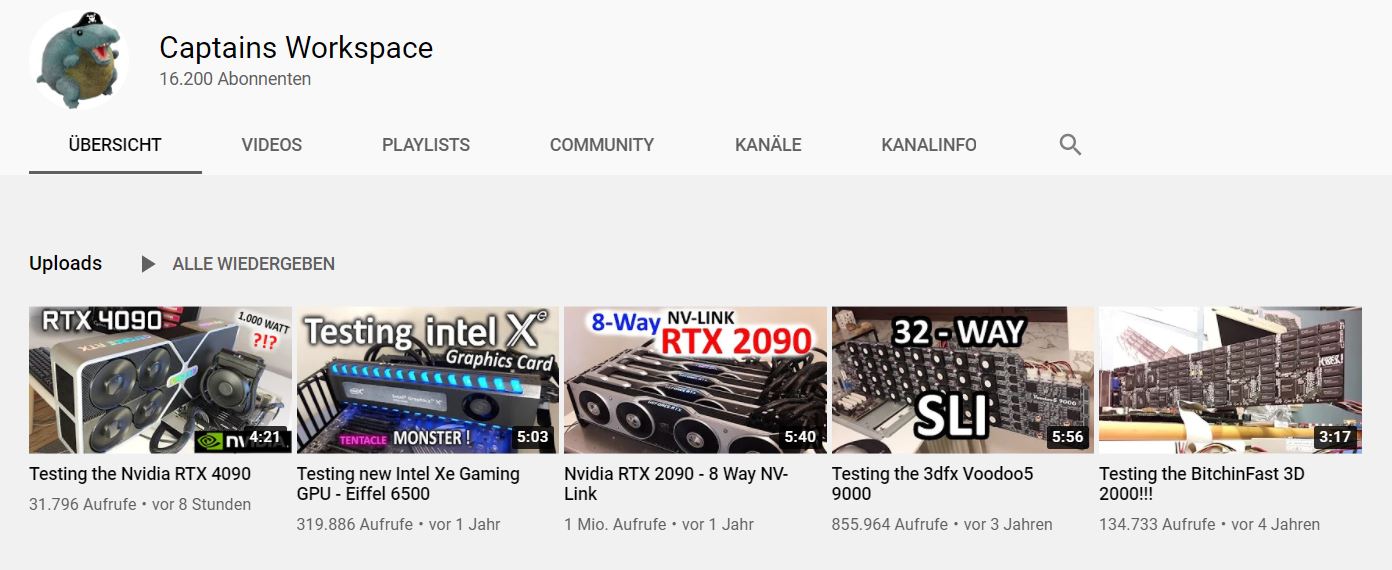Click the Captains Workspace channel avatar
The width and height of the screenshot is (1392, 570).
coord(79,60)
